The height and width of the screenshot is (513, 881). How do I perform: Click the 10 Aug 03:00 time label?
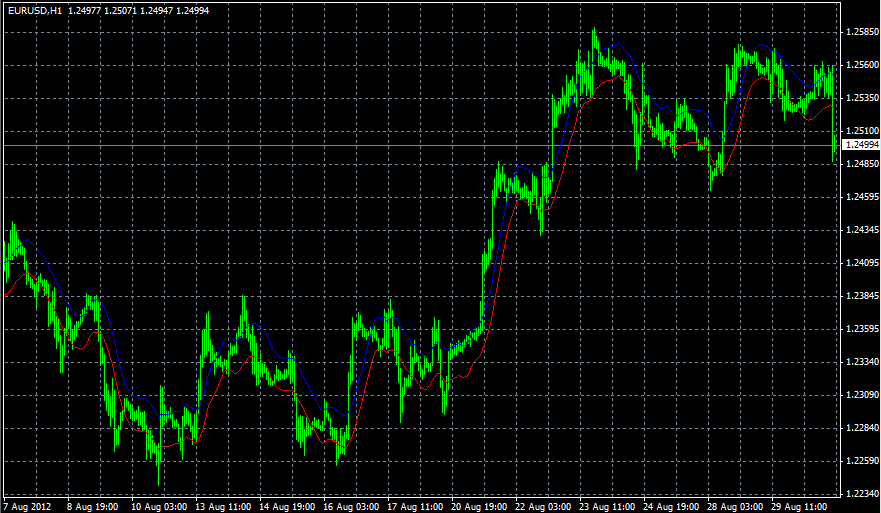(x=159, y=507)
